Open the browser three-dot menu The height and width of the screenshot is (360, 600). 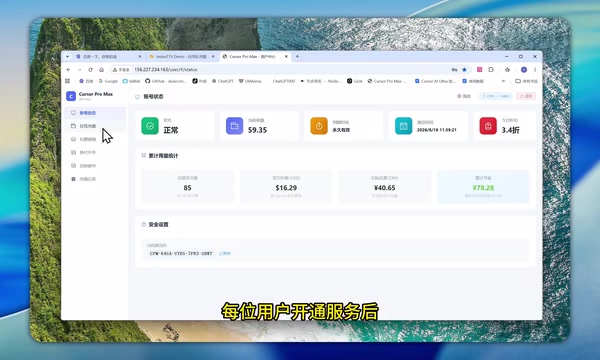click(x=535, y=70)
